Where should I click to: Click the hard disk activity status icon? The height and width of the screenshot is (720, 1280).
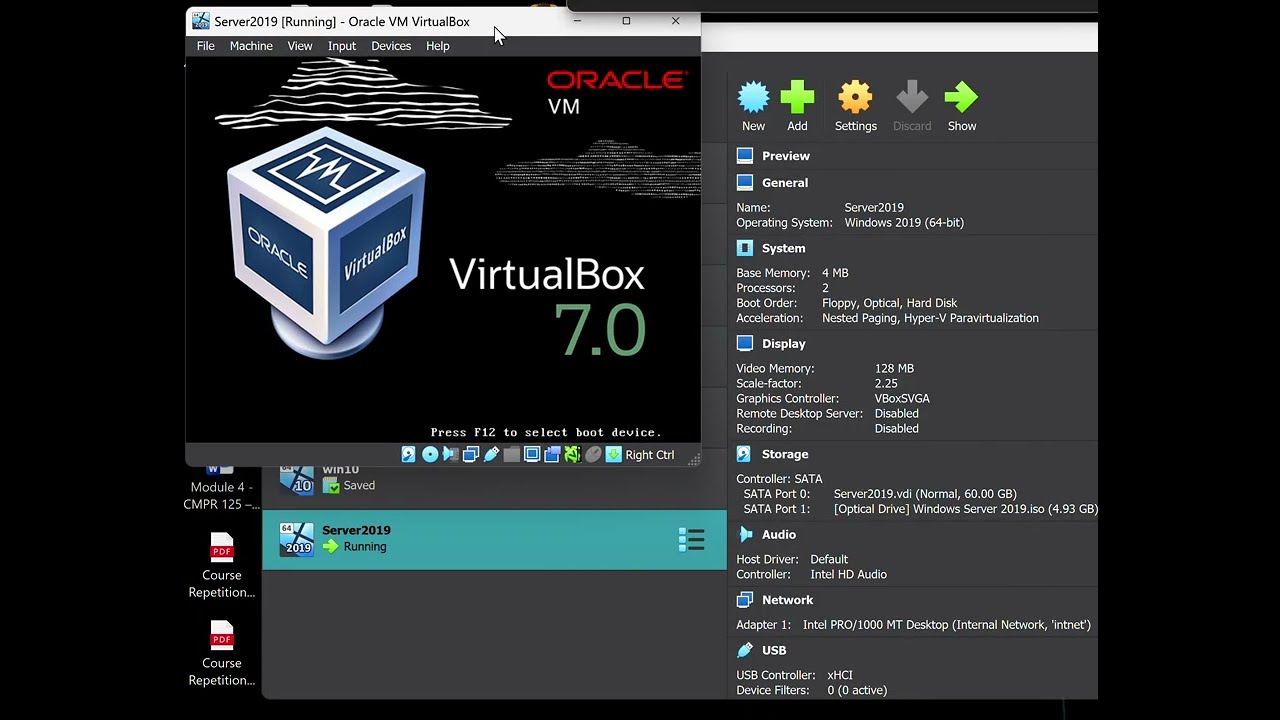408,455
